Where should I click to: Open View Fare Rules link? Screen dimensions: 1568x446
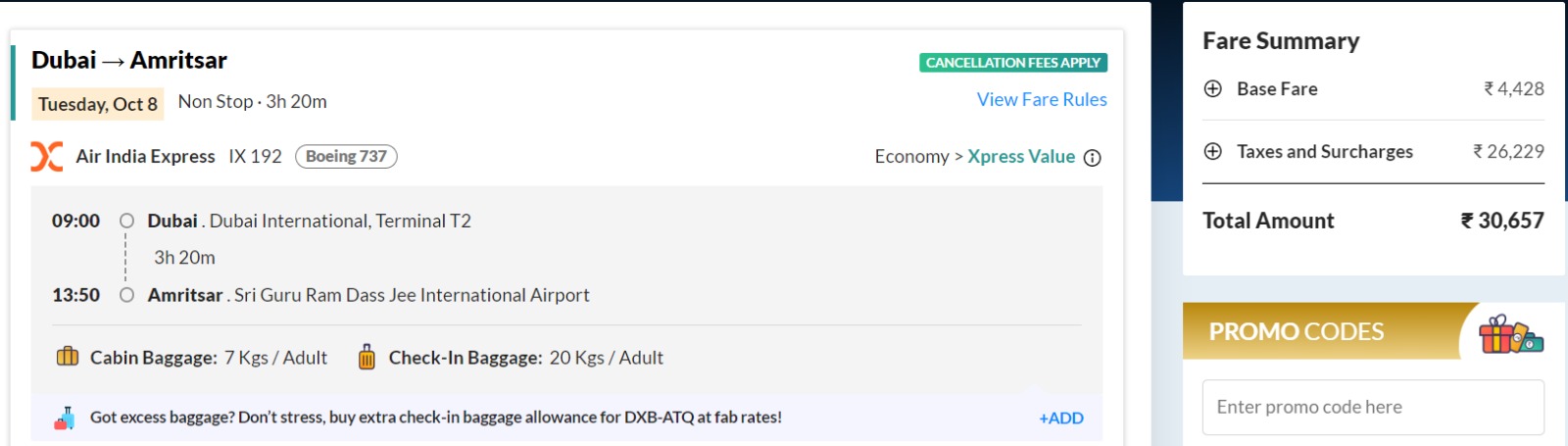click(x=1042, y=100)
